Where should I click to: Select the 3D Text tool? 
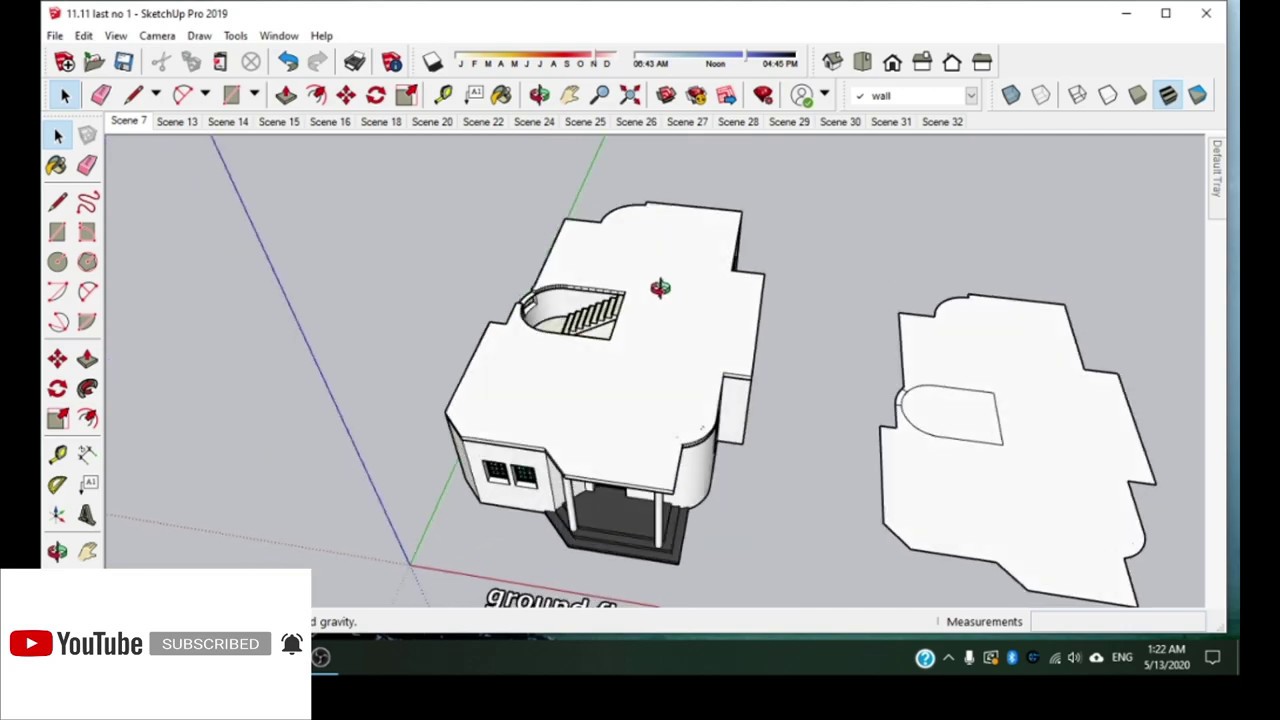pos(87,515)
